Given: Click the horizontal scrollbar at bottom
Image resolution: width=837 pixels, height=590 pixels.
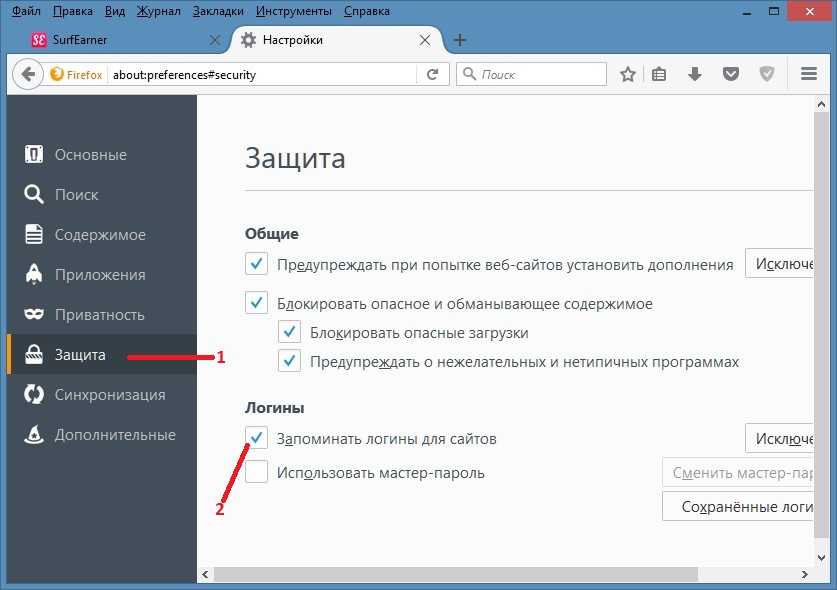Looking at the screenshot, I should coord(455,575).
